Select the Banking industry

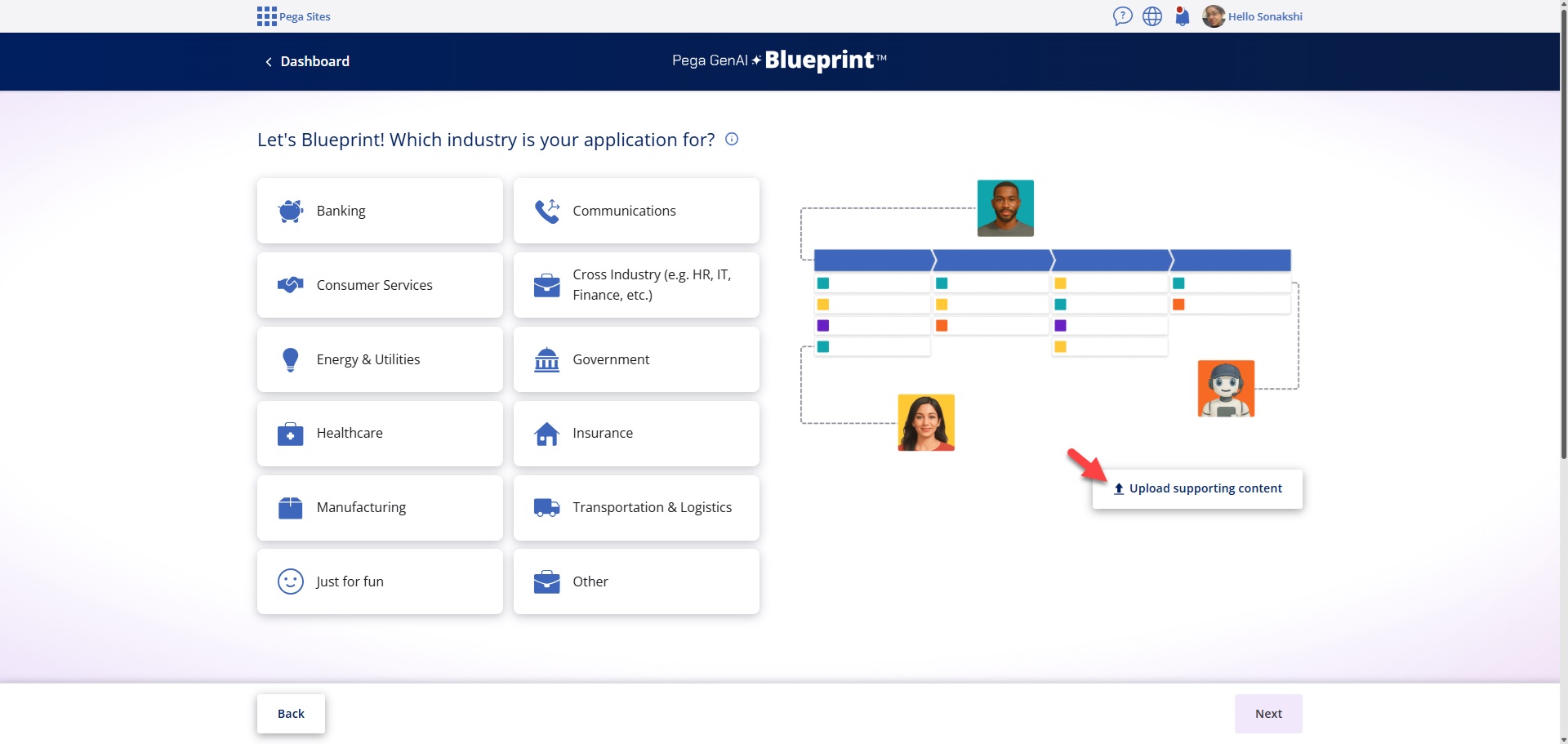379,210
